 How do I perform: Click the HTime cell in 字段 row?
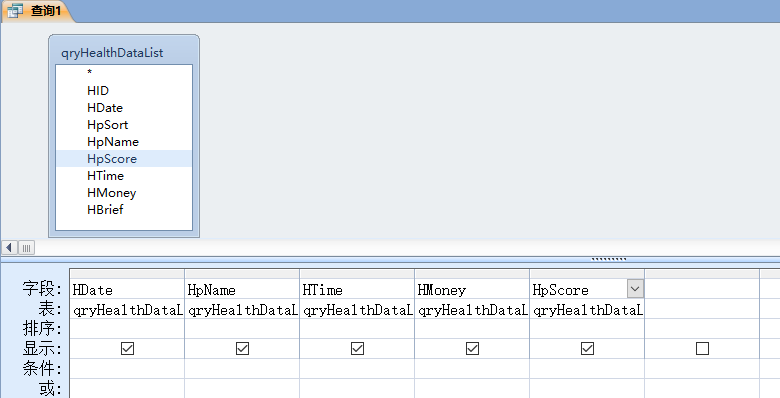(357, 289)
